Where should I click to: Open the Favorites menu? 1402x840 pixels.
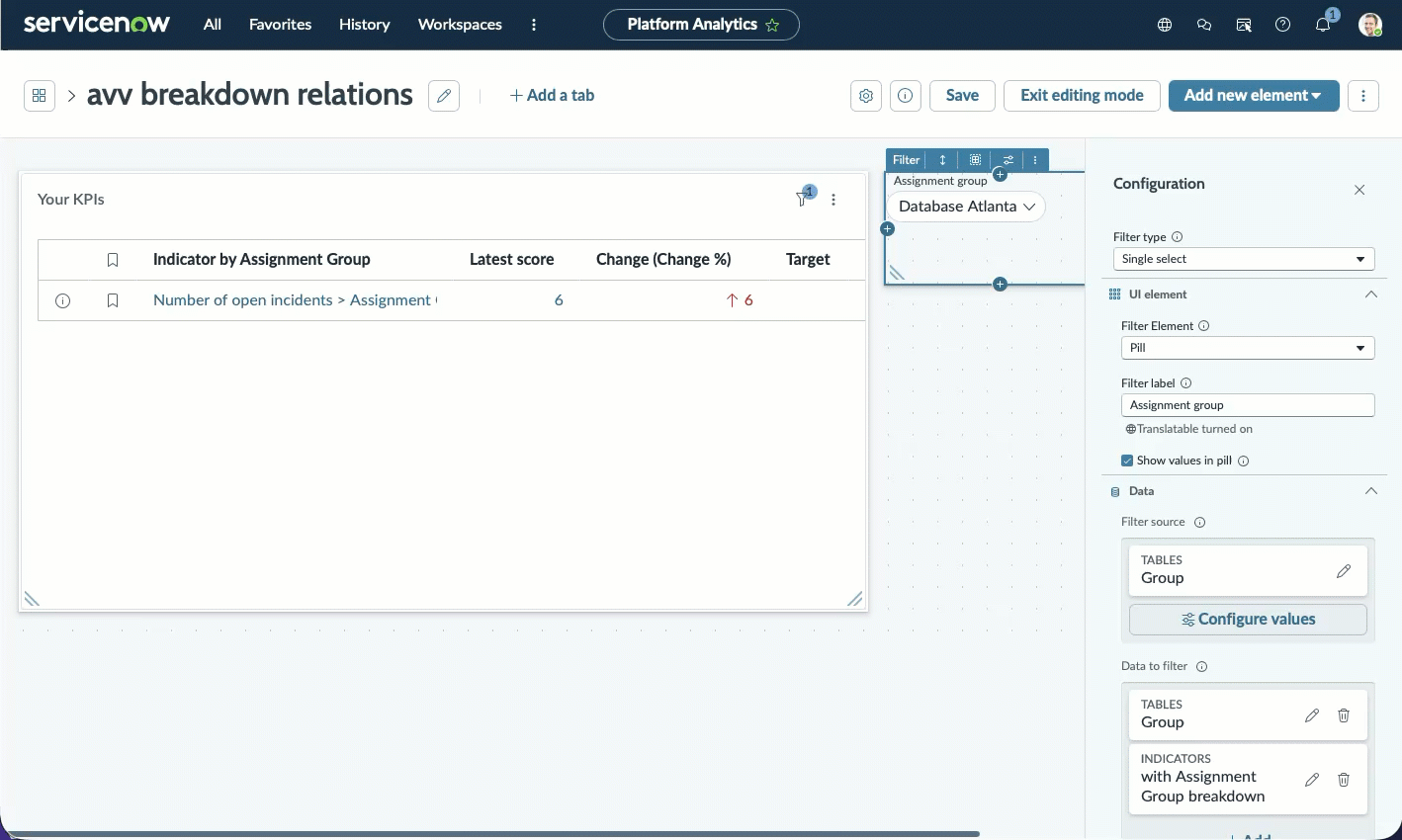pos(281,25)
